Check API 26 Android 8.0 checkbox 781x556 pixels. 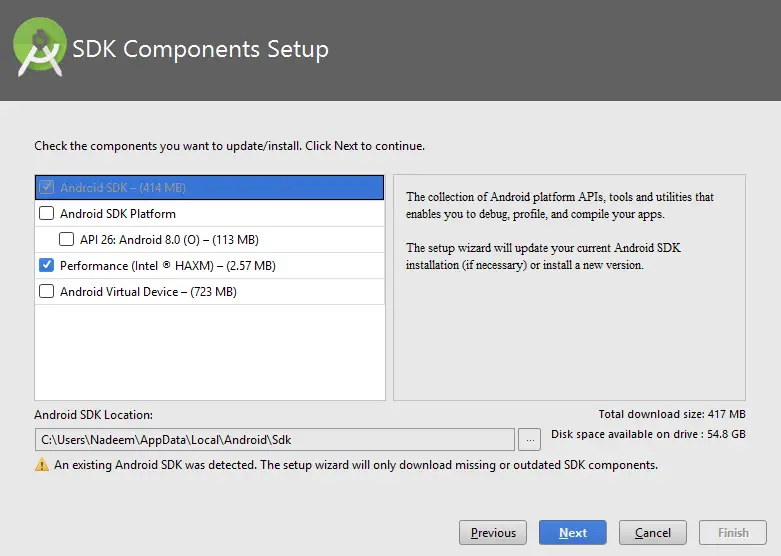tap(66, 239)
